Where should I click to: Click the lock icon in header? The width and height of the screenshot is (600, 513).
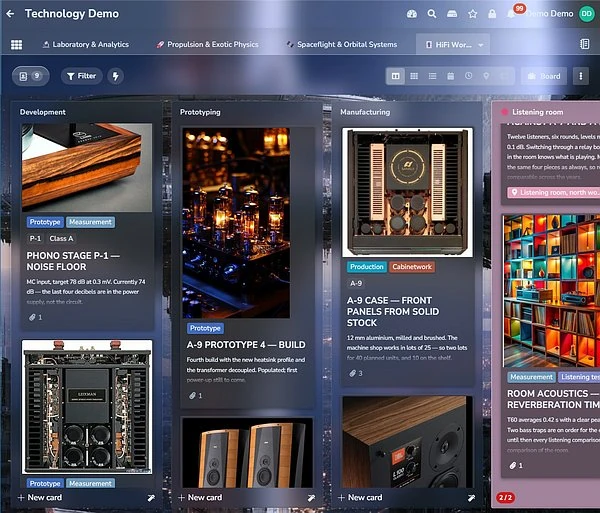pyautogui.click(x=492, y=14)
